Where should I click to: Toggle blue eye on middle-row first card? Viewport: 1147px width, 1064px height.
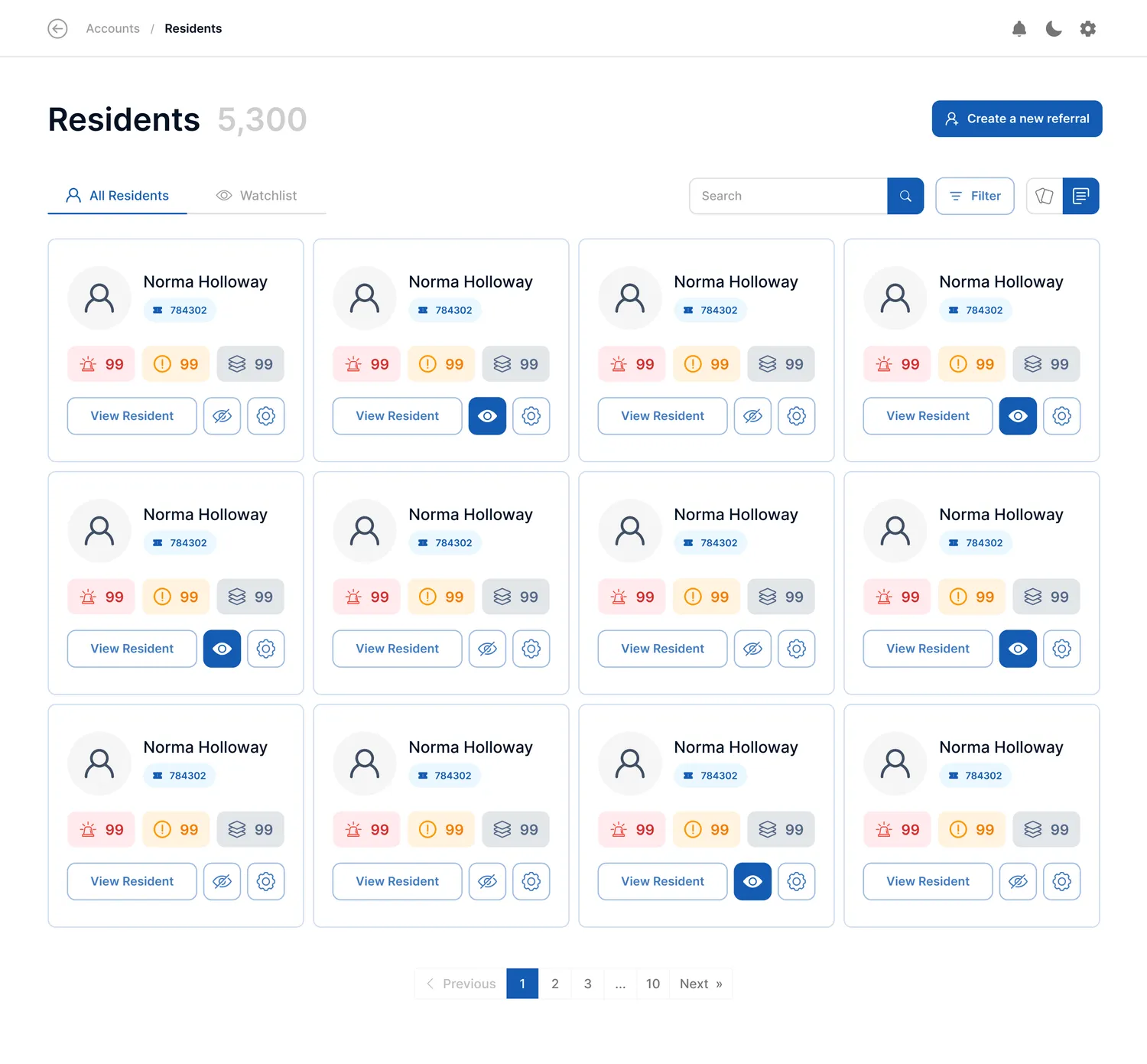coord(223,649)
